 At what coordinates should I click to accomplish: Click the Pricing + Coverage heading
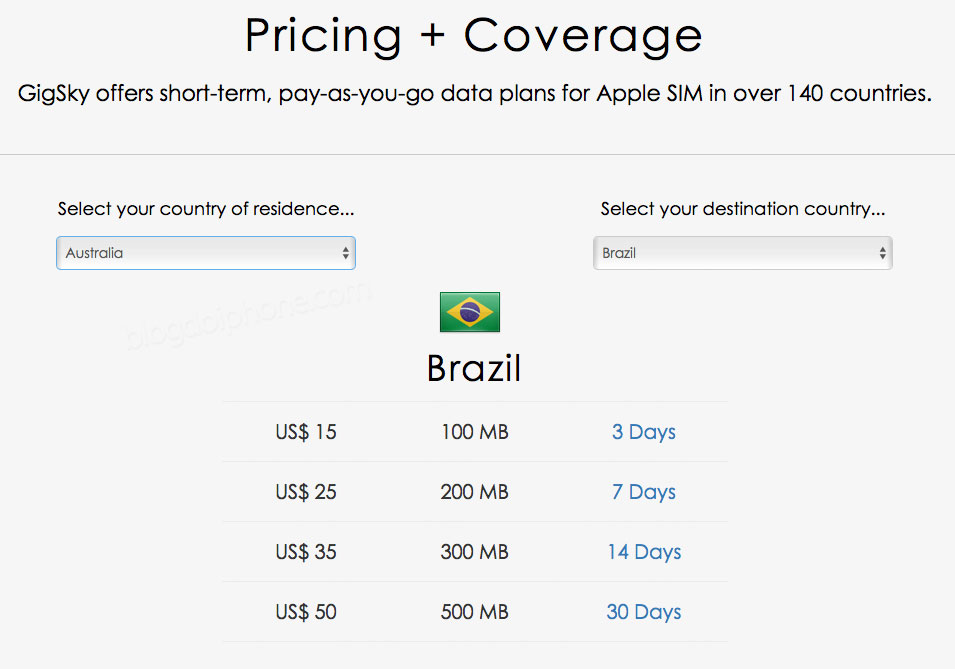(473, 36)
